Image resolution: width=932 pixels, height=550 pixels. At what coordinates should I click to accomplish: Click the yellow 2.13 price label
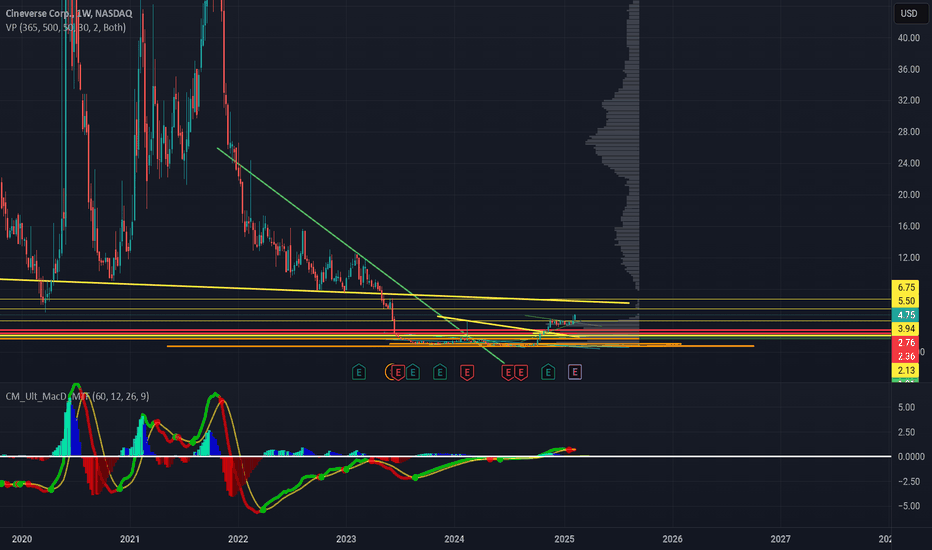(906, 370)
